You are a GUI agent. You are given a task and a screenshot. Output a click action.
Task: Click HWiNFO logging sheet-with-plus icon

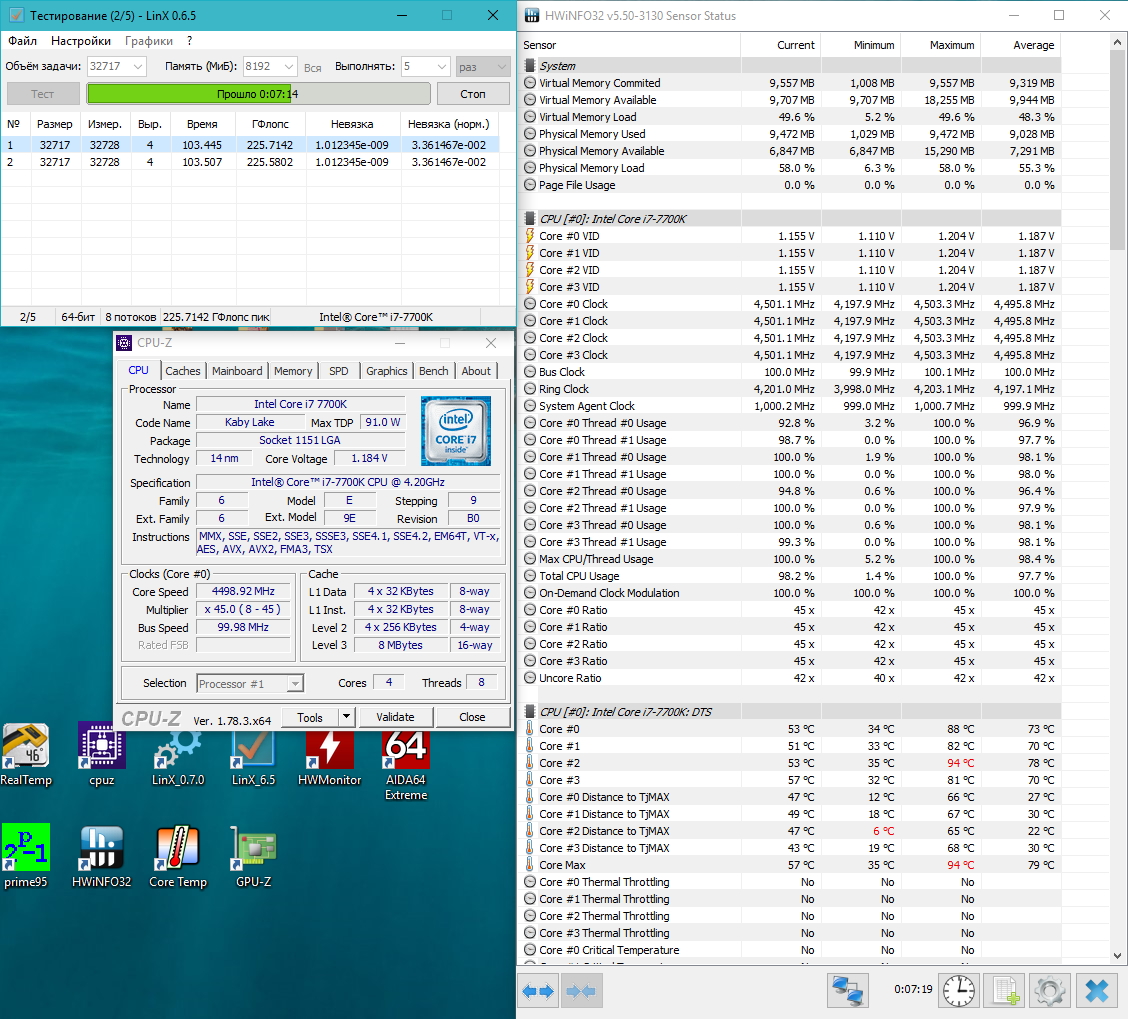coord(1005,991)
